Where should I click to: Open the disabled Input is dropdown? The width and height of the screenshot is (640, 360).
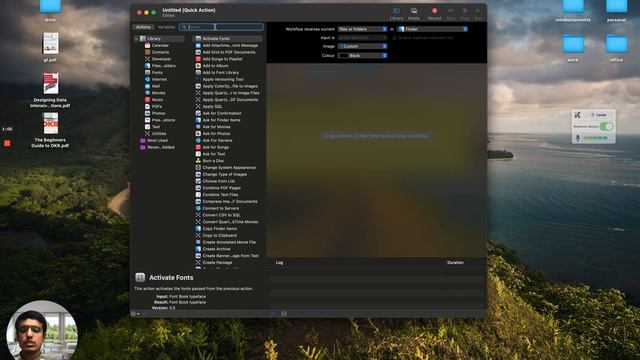(x=362, y=38)
